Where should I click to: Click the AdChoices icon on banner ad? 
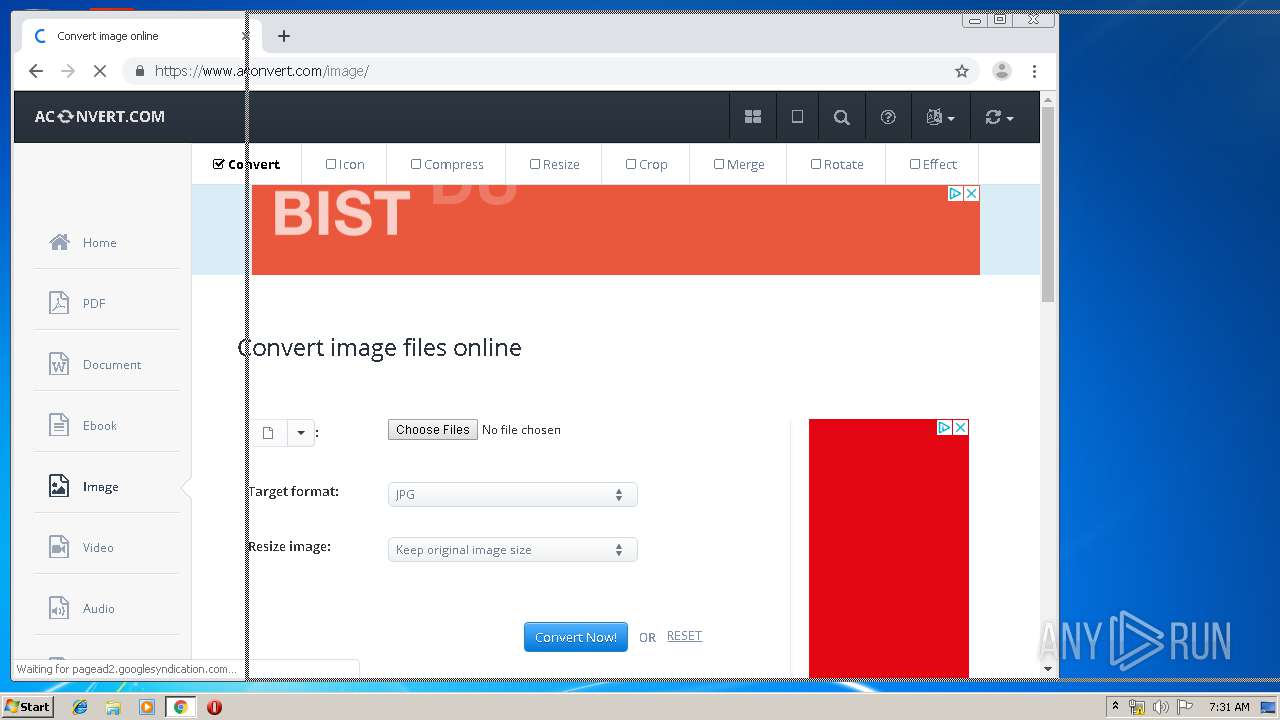click(x=956, y=193)
